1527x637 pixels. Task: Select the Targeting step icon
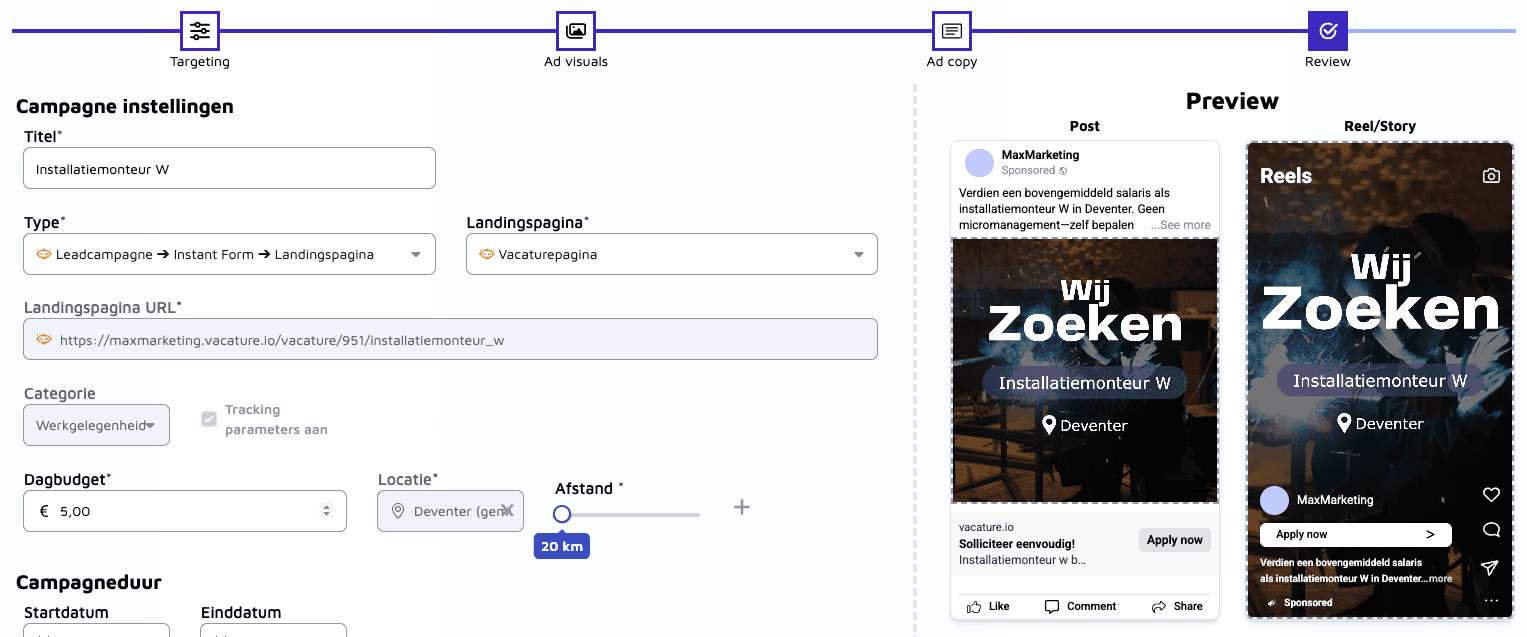[x=199, y=31]
